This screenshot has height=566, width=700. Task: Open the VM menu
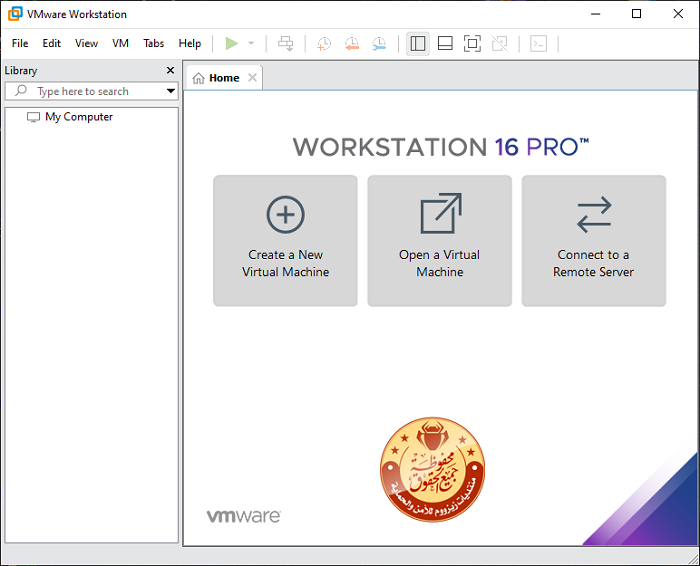coord(121,43)
